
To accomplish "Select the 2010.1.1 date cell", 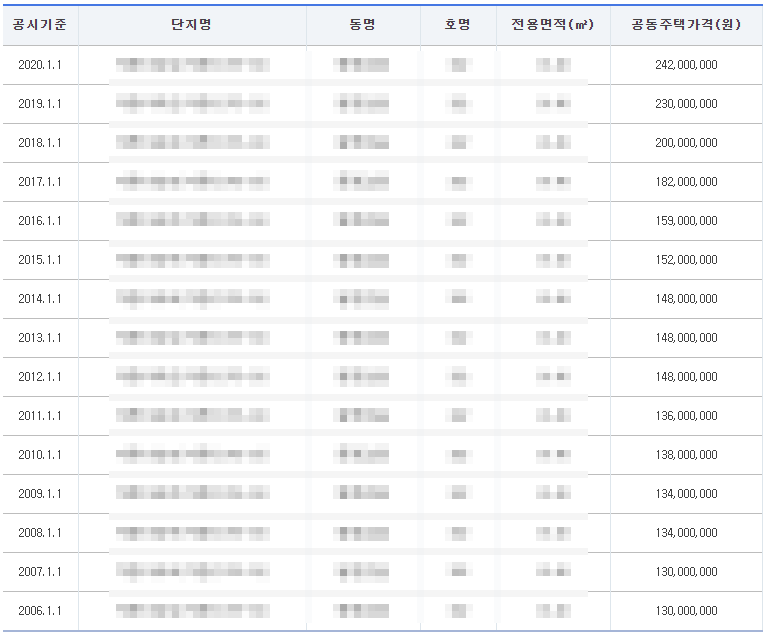I will pos(40,455).
